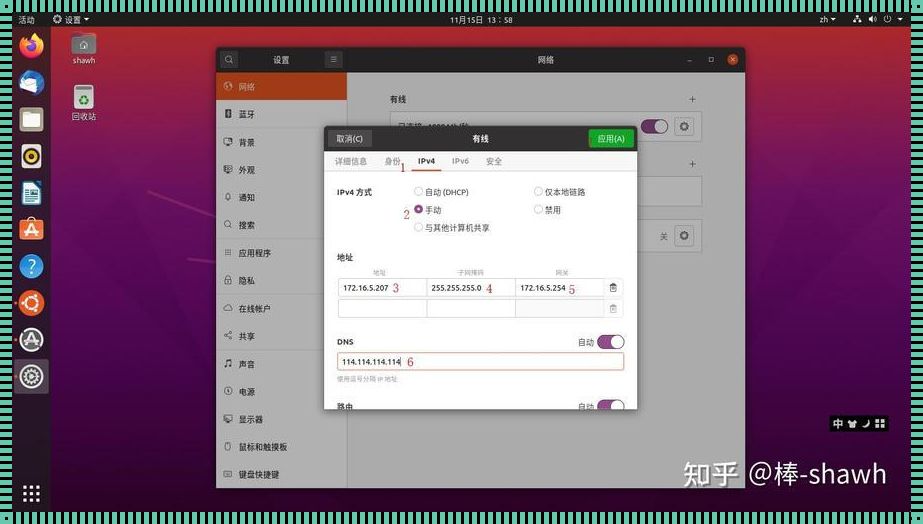Open the Help icon in dock
The height and width of the screenshot is (524, 923).
tap(31, 267)
